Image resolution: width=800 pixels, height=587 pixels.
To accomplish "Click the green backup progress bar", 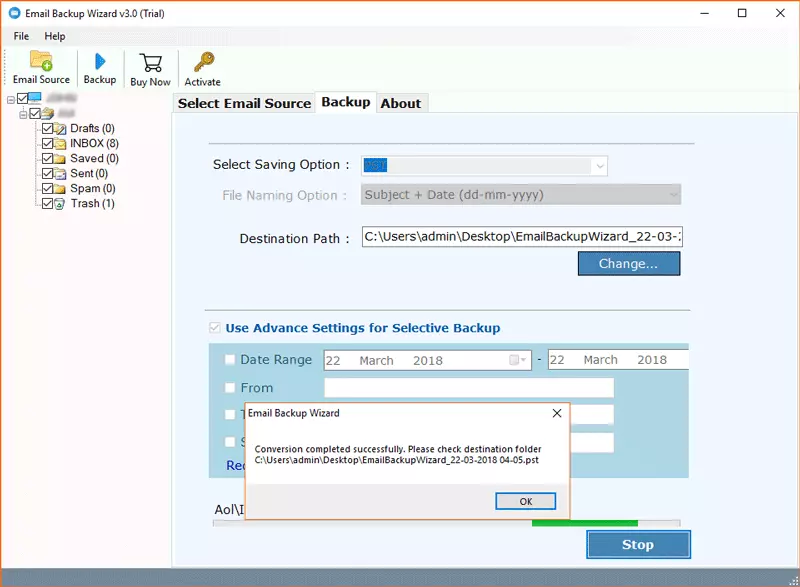I will pyautogui.click(x=585, y=523).
